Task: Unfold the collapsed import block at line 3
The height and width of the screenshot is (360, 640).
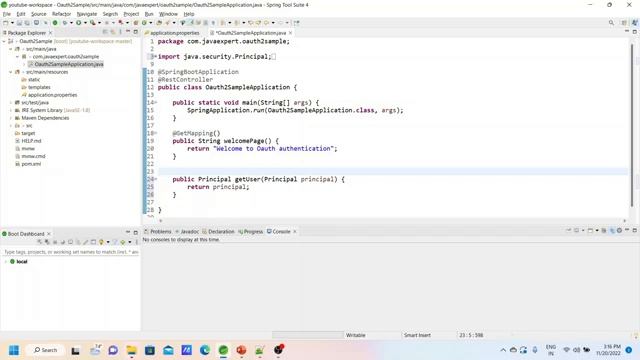Action: [x=155, y=56]
